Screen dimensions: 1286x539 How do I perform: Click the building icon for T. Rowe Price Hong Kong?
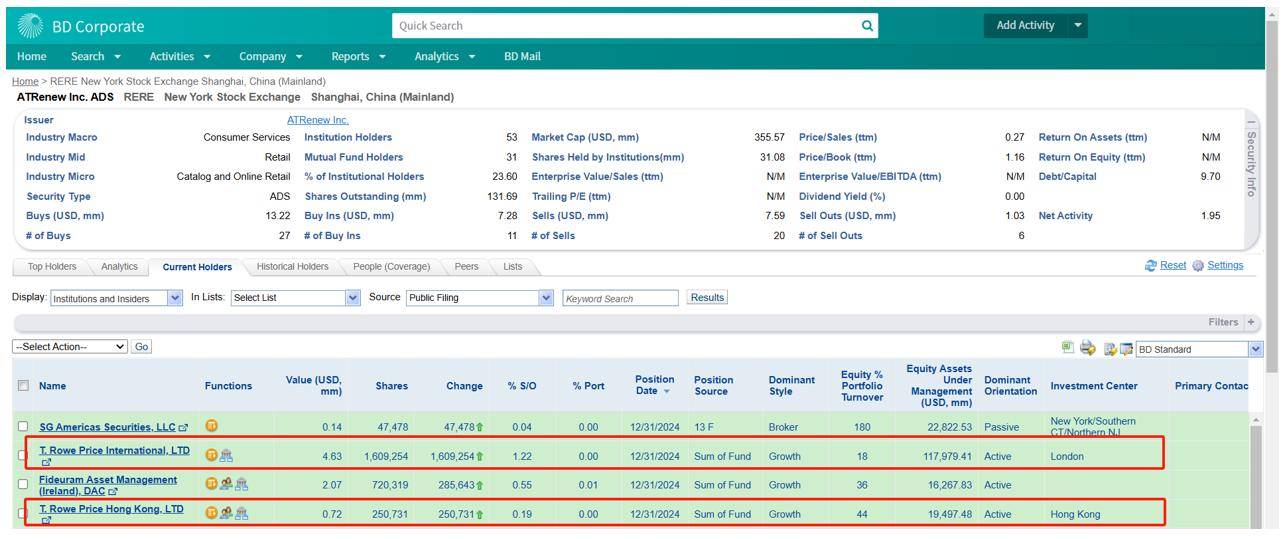243,513
